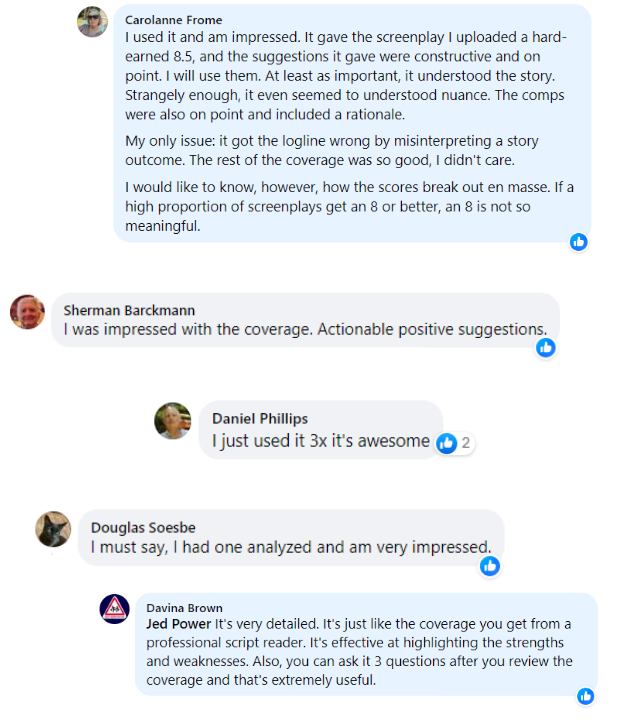Click the like reaction on Carolanne Frome's comment

[x=578, y=242]
